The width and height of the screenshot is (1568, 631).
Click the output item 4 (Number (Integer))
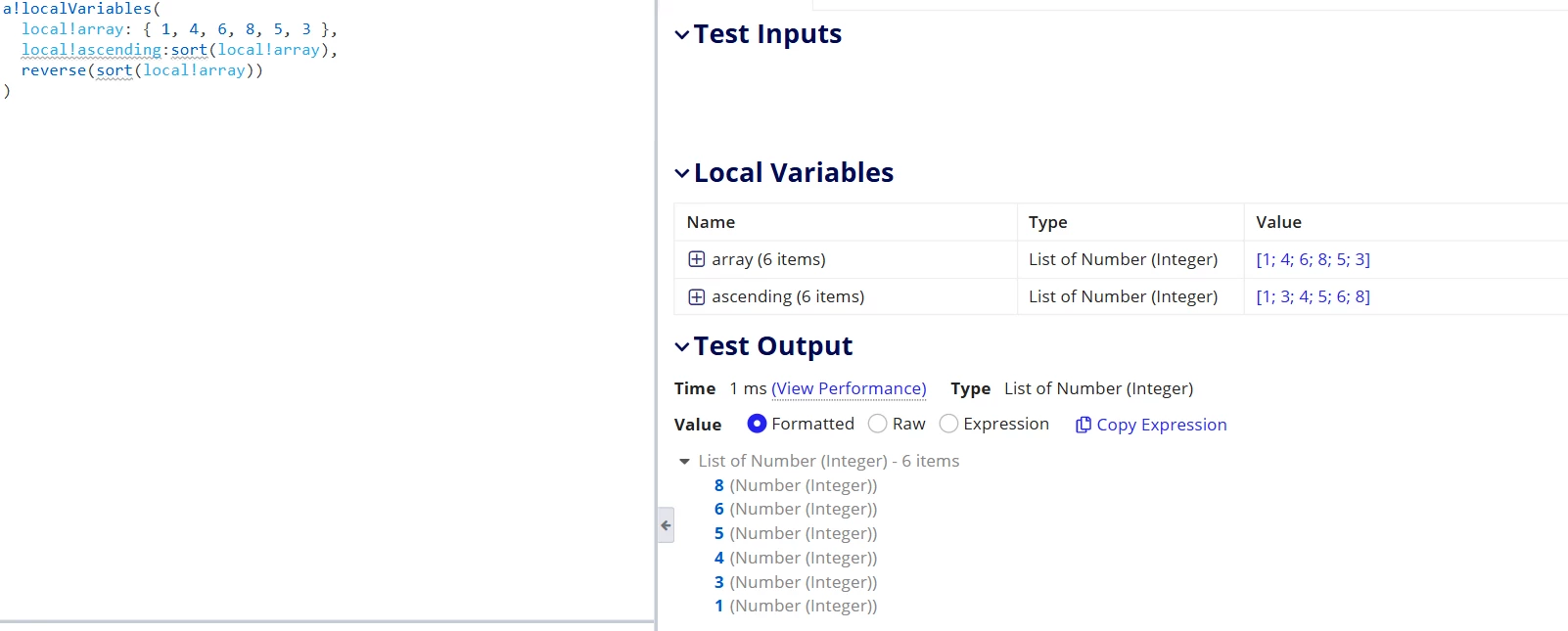click(x=796, y=558)
